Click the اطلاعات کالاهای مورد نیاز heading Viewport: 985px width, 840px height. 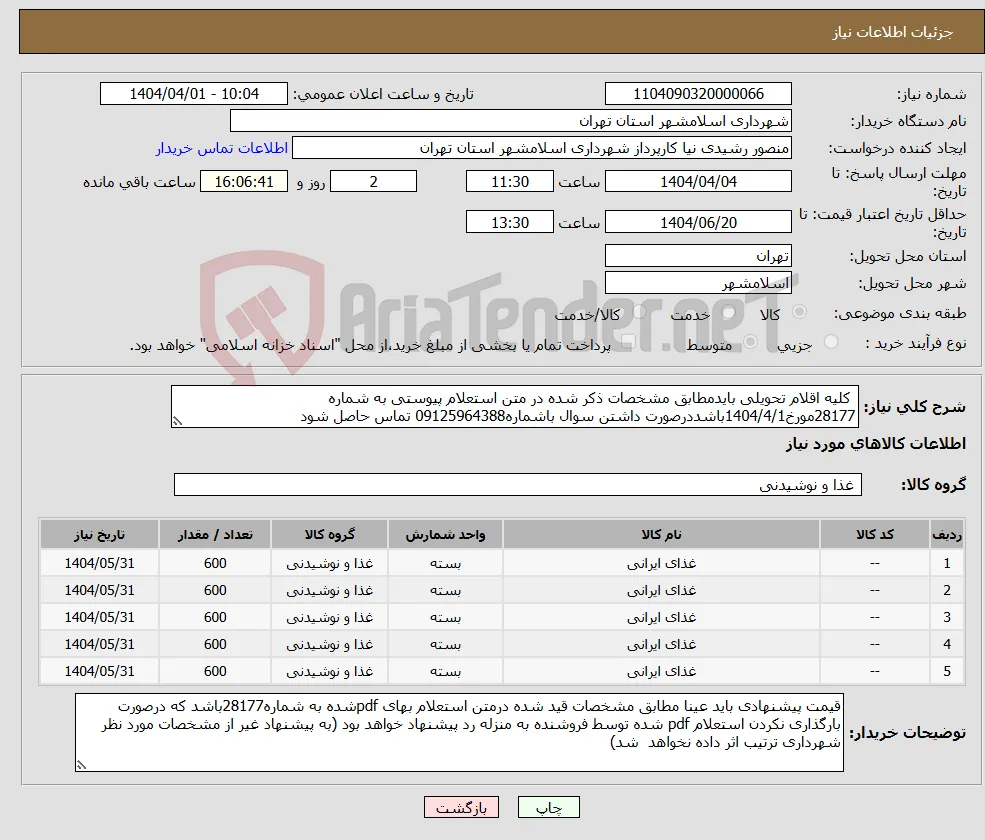click(875, 444)
